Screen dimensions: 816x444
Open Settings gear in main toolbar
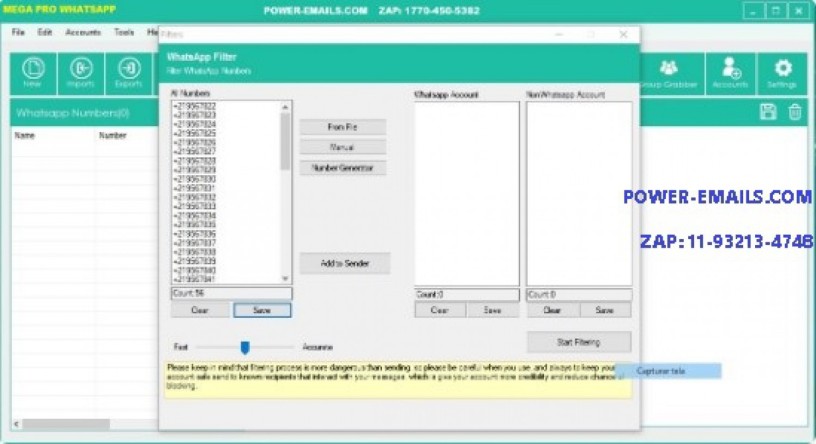[782, 73]
